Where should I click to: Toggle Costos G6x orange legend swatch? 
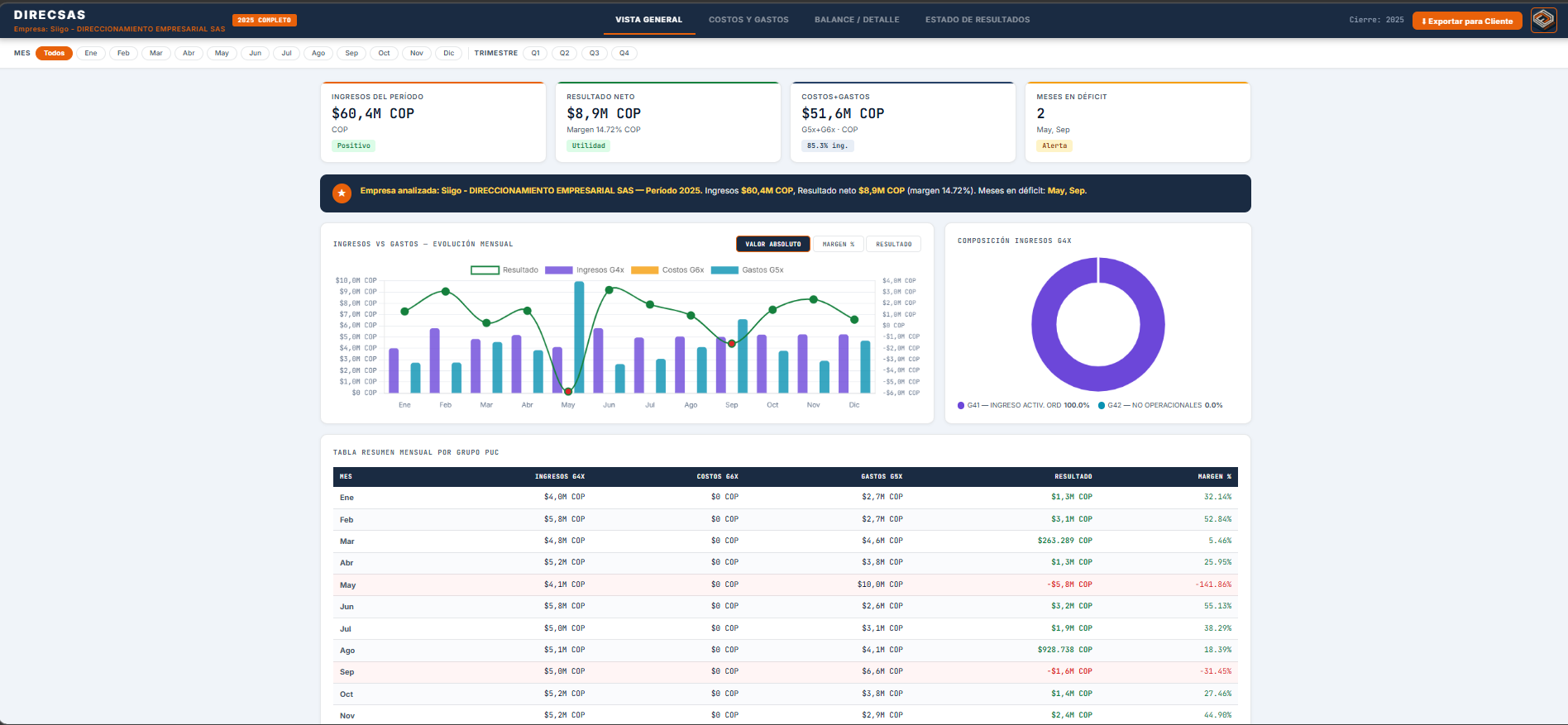click(x=644, y=270)
